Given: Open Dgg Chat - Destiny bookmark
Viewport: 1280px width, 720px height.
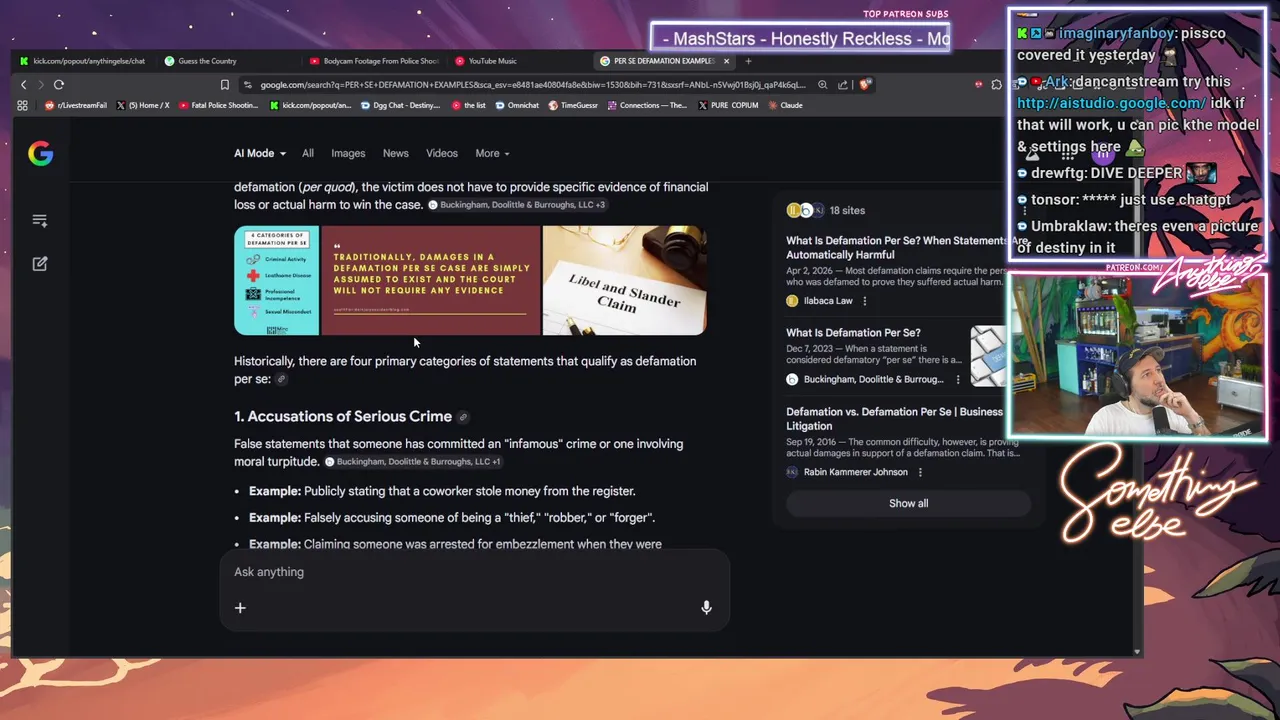Looking at the screenshot, I should 399,105.
